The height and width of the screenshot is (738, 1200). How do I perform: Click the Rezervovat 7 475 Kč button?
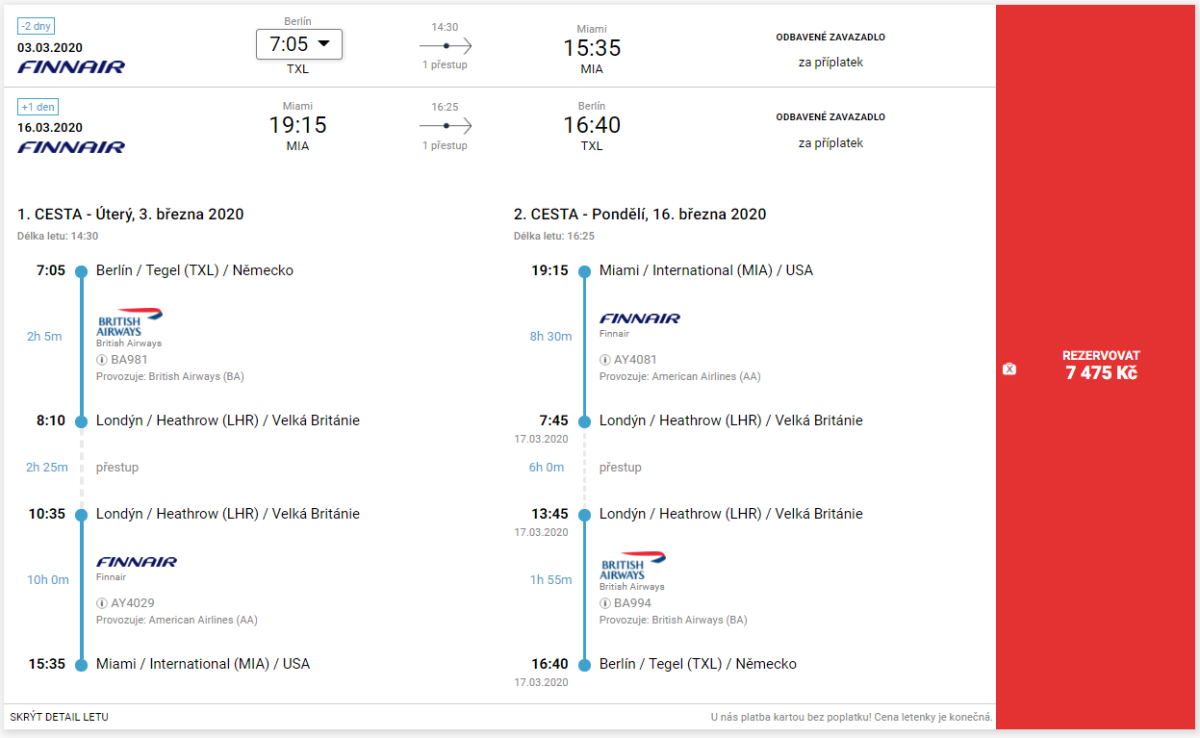(1098, 366)
